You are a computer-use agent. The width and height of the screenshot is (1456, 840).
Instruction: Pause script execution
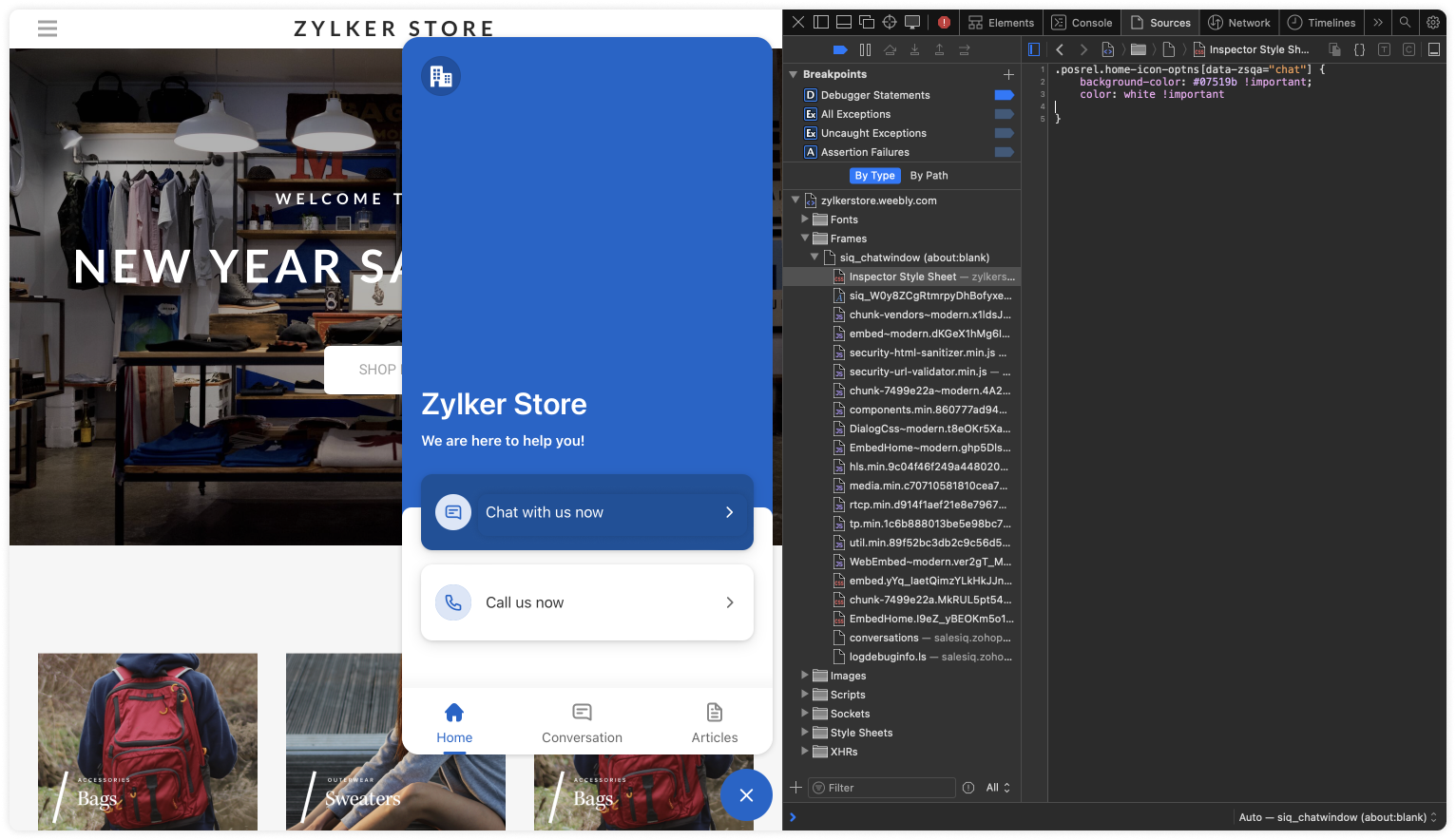click(x=865, y=49)
